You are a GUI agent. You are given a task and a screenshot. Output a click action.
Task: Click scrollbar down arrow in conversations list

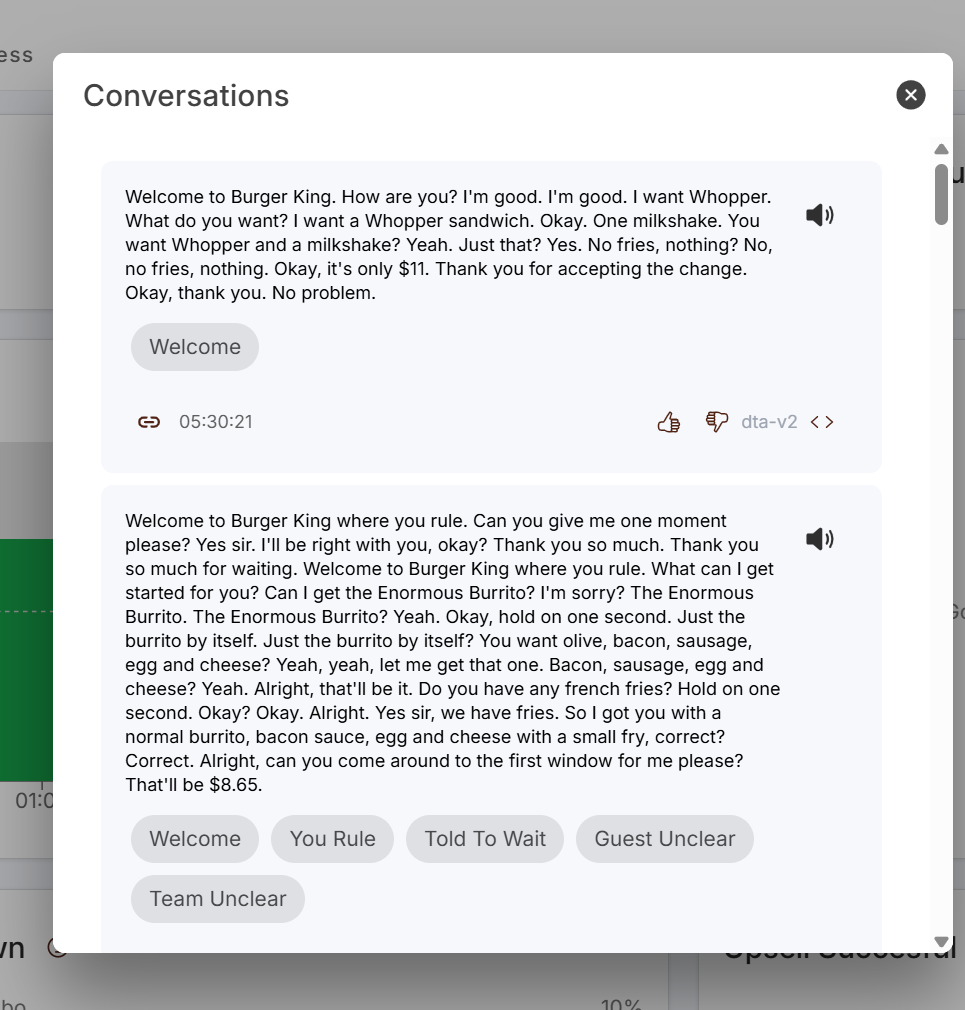click(941, 942)
